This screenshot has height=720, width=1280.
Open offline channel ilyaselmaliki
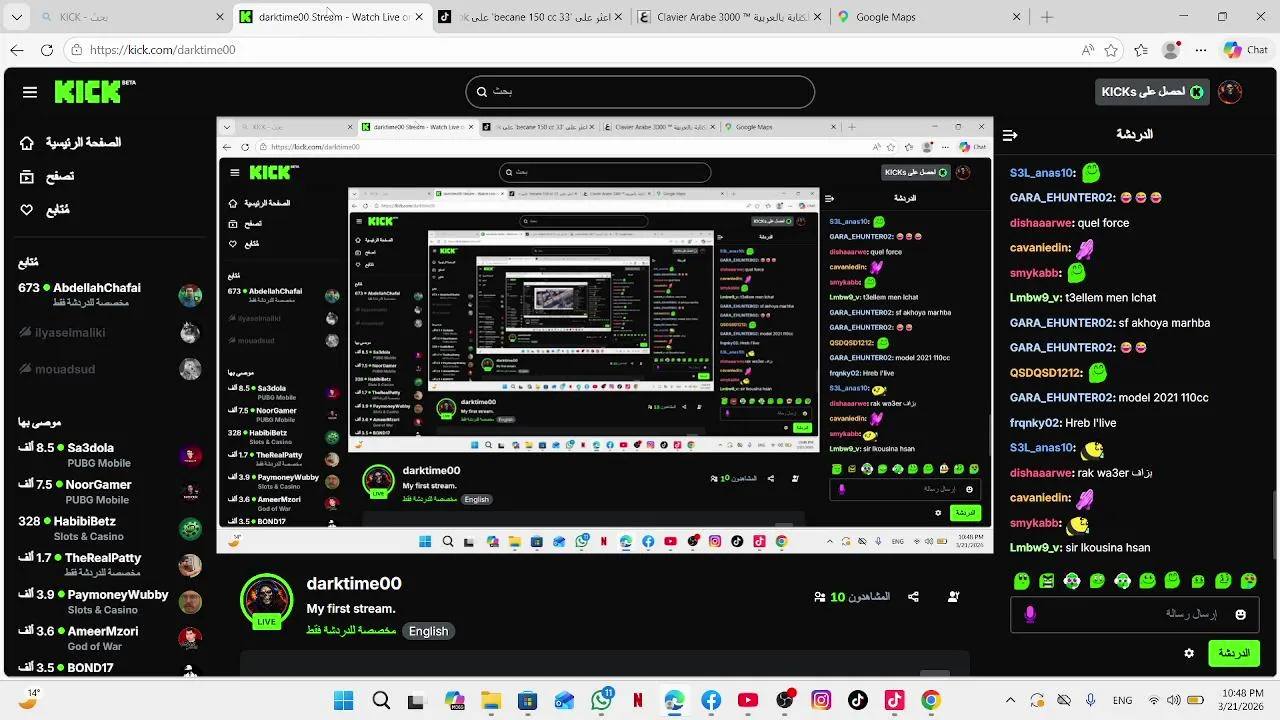point(110,332)
